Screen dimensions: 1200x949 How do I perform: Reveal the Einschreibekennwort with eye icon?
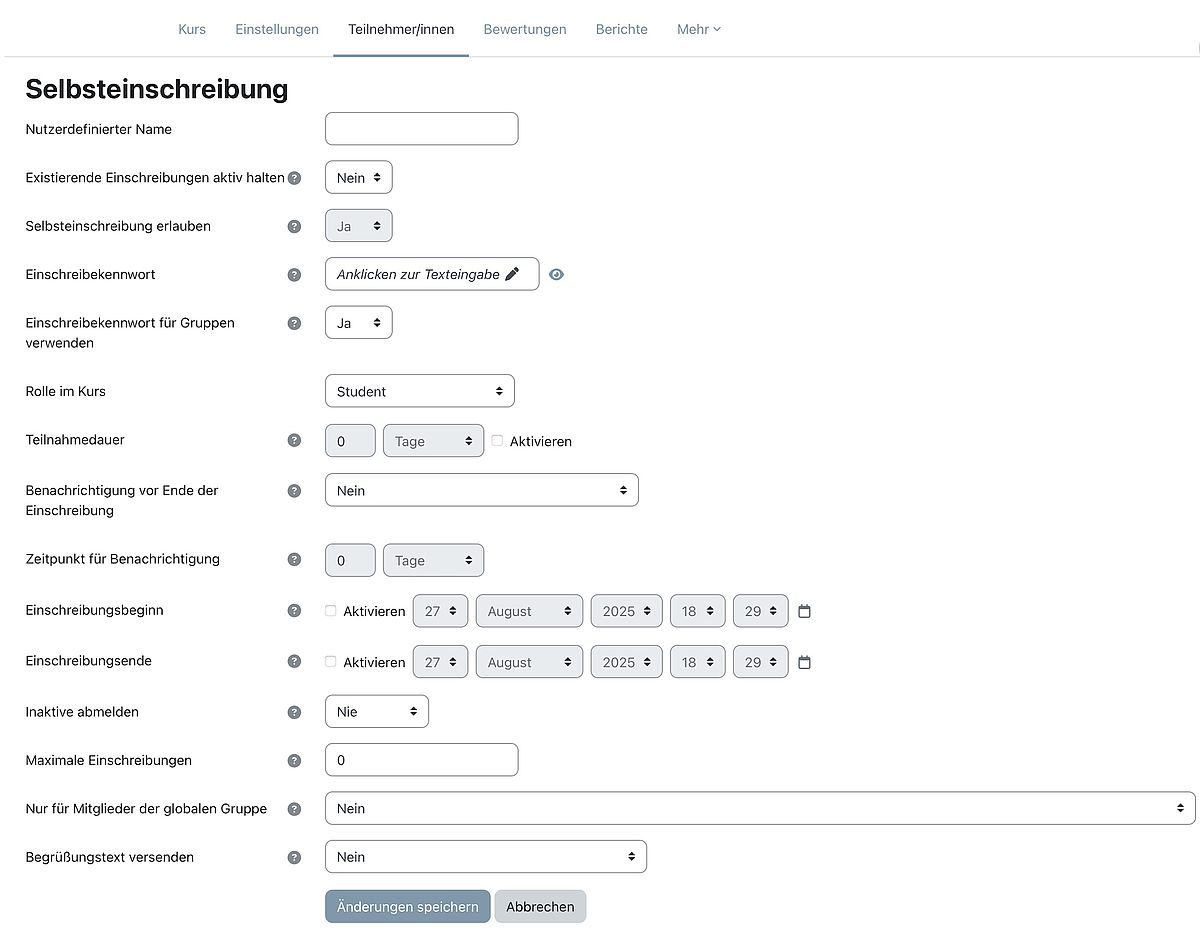tap(556, 274)
